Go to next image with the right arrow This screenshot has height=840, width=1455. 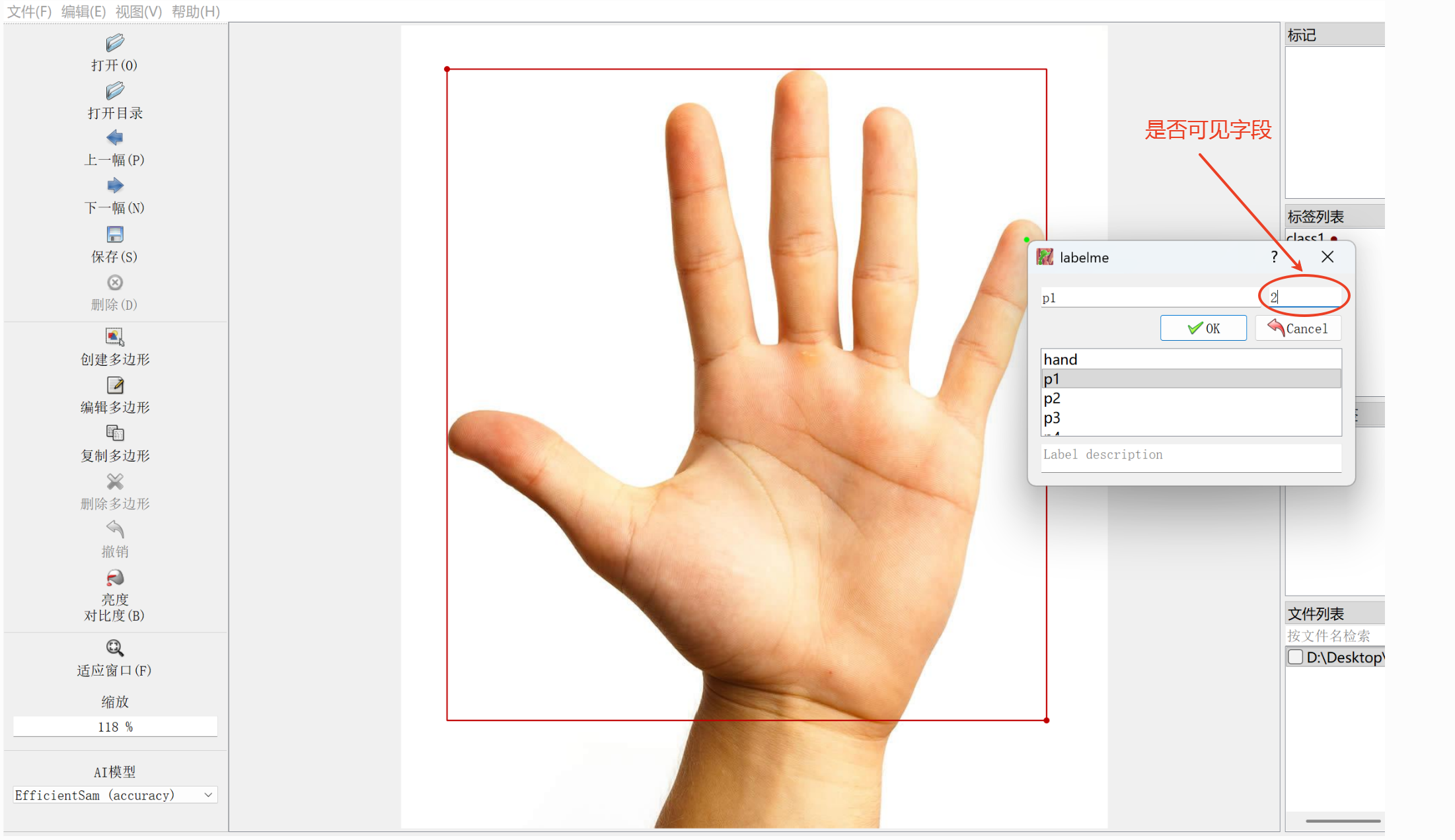pyautogui.click(x=114, y=186)
